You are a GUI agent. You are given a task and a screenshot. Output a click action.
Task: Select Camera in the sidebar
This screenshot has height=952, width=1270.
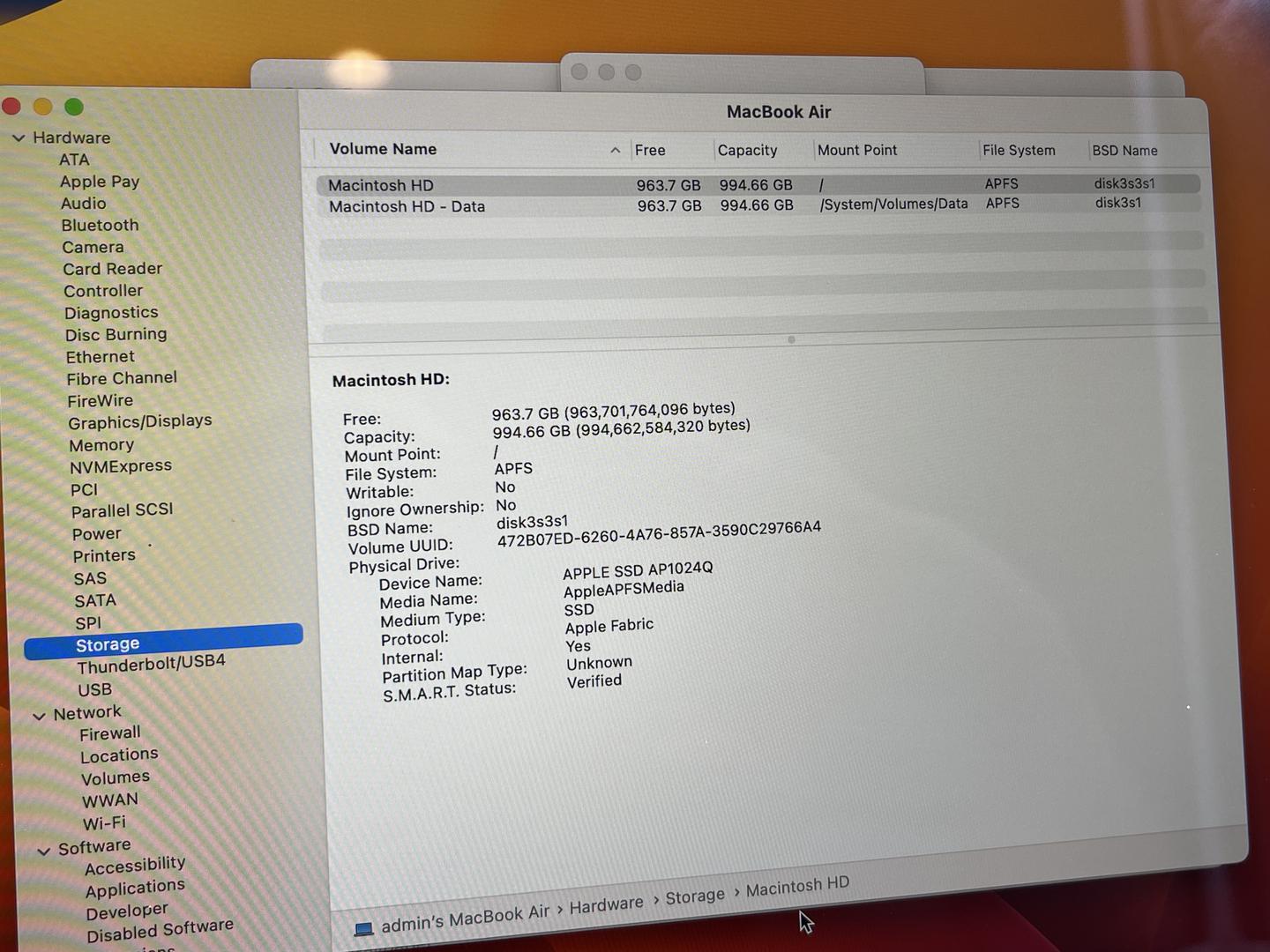(x=93, y=248)
